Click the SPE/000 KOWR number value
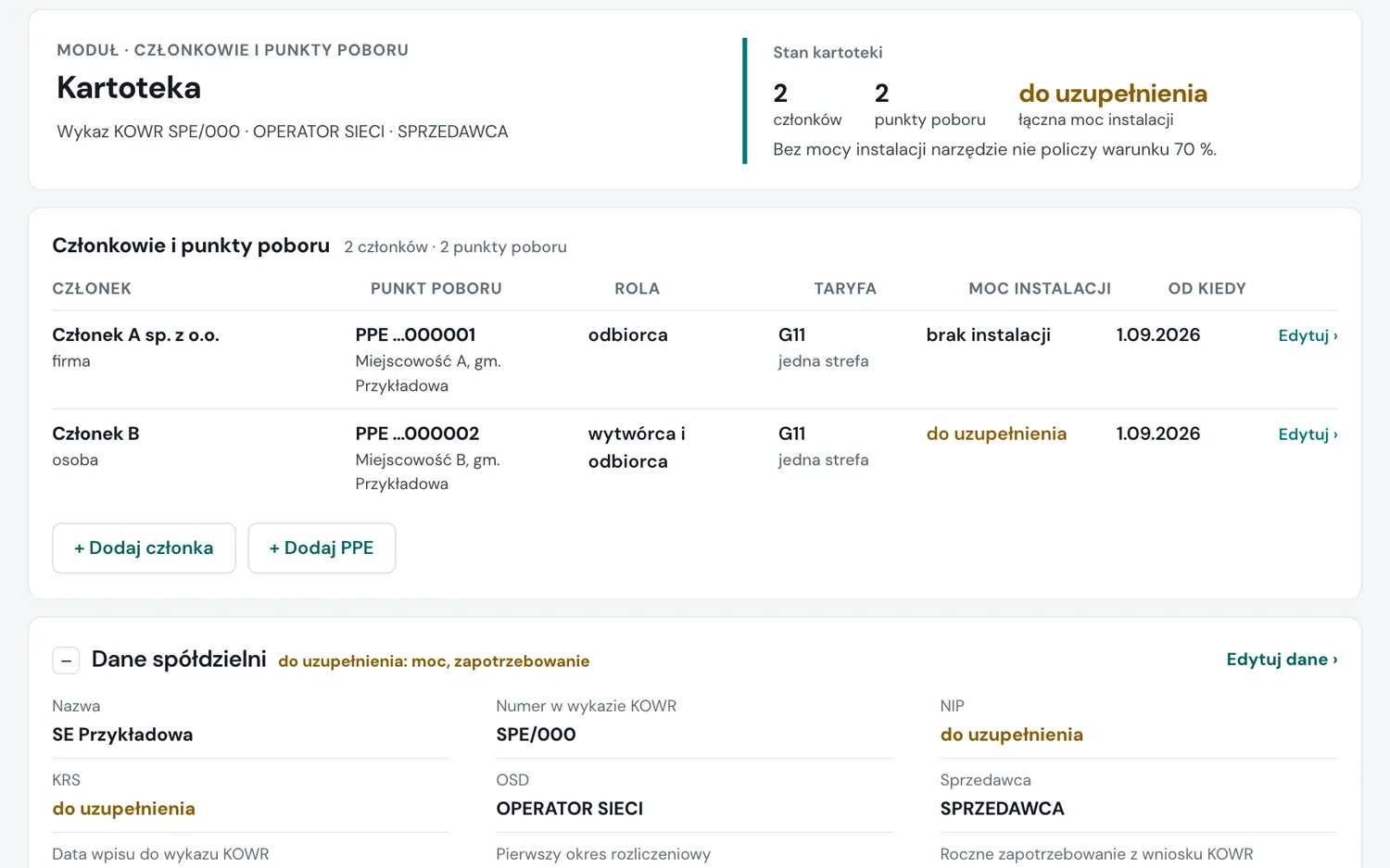Image resolution: width=1390 pixels, height=868 pixels. (536, 735)
